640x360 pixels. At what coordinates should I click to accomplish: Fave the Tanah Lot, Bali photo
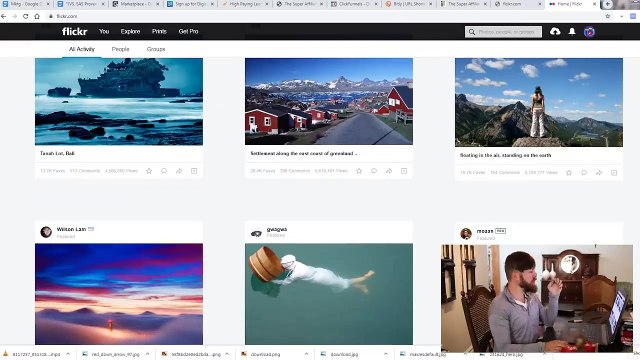(x=149, y=171)
